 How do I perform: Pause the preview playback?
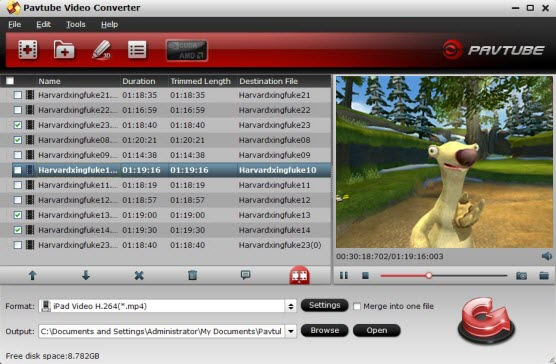(x=344, y=275)
